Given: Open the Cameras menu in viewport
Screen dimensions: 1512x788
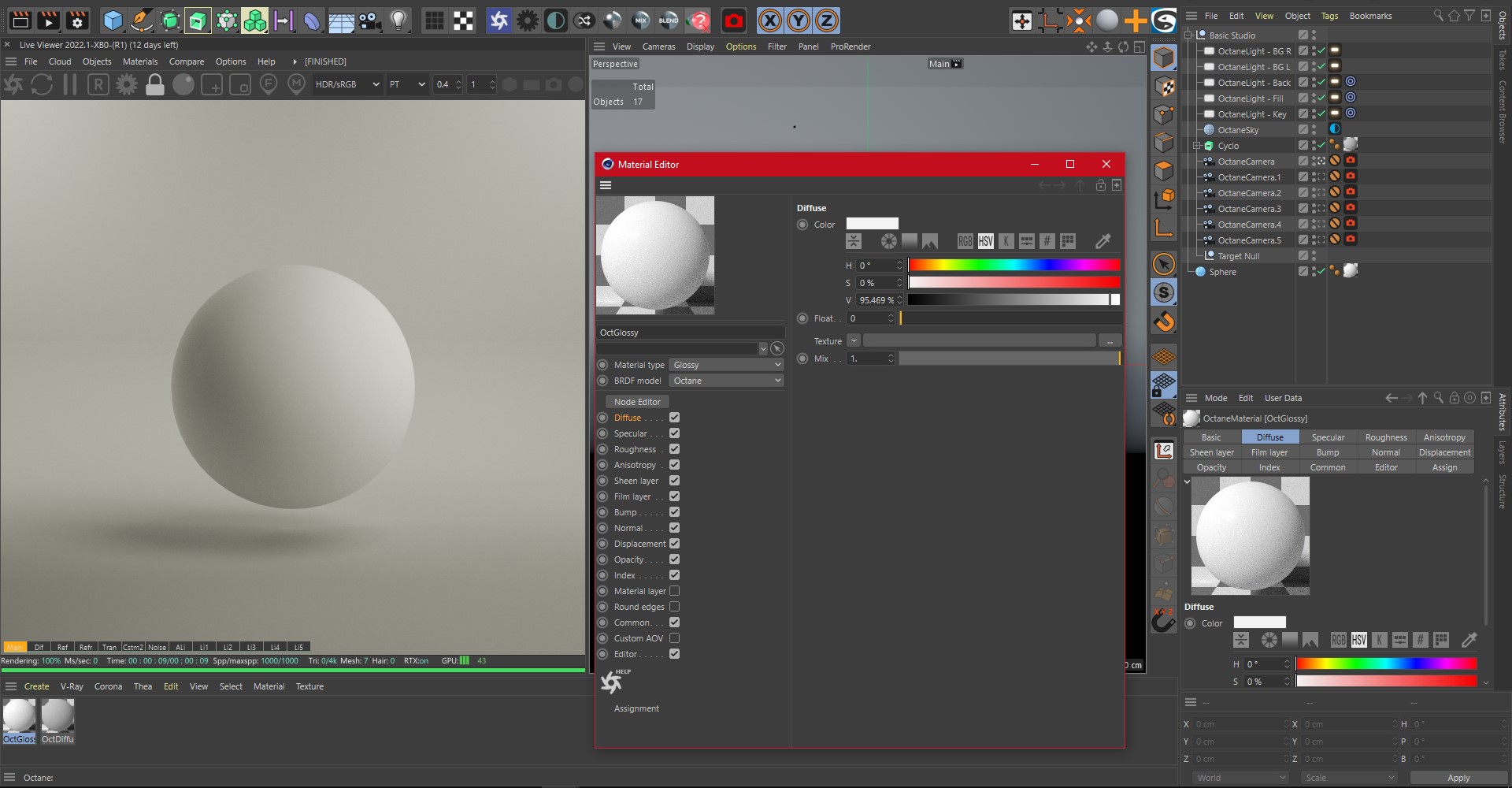Looking at the screenshot, I should 658,46.
